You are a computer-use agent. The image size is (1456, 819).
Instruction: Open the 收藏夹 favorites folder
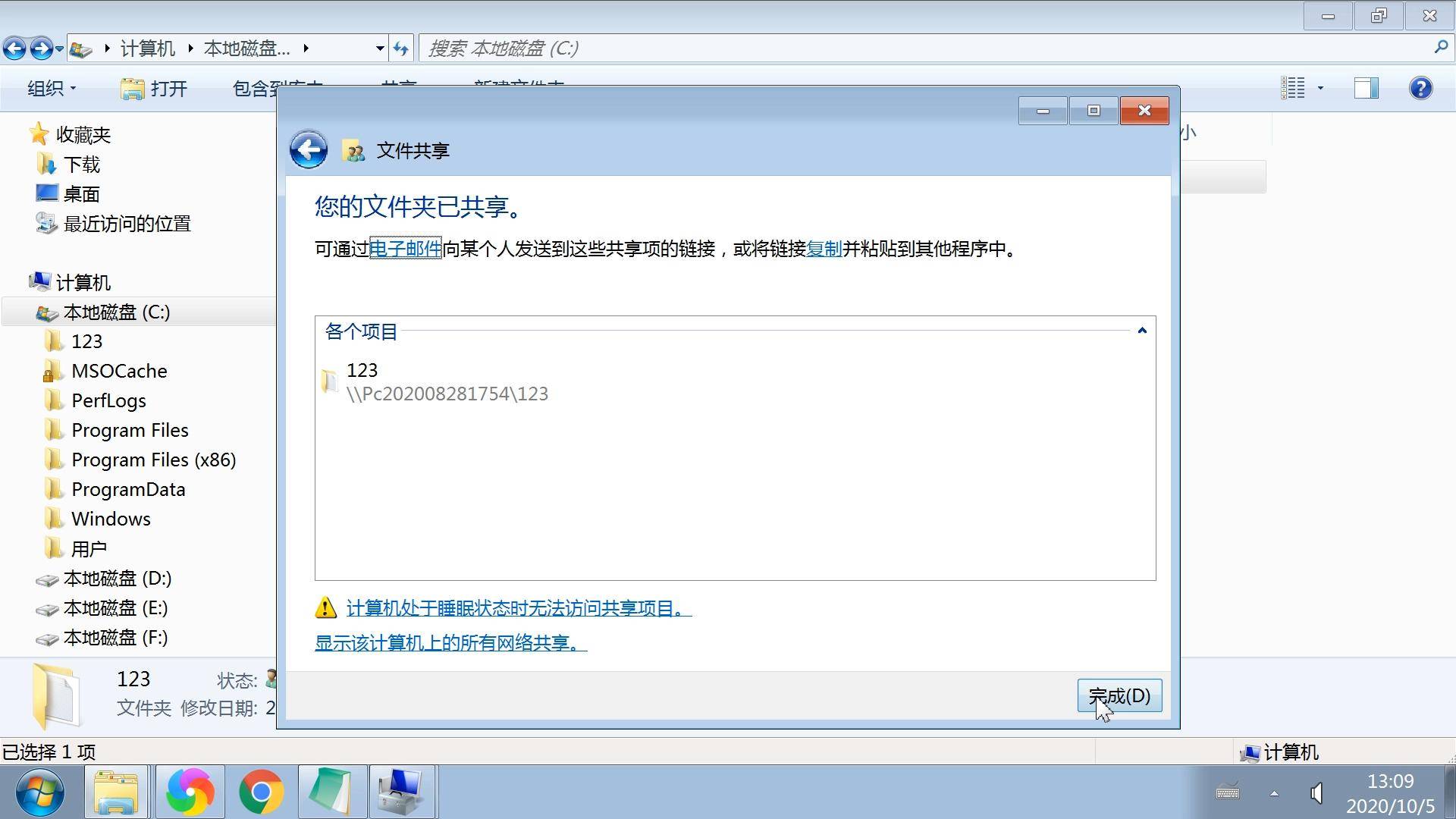[86, 134]
